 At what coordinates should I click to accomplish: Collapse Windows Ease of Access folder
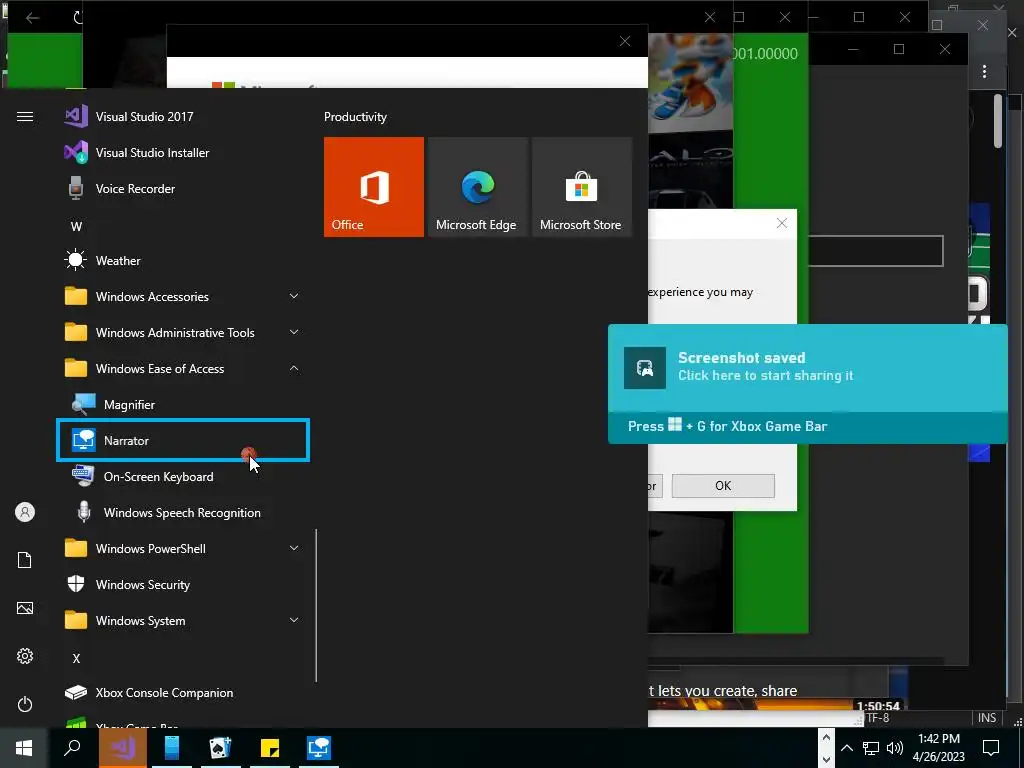183,369
